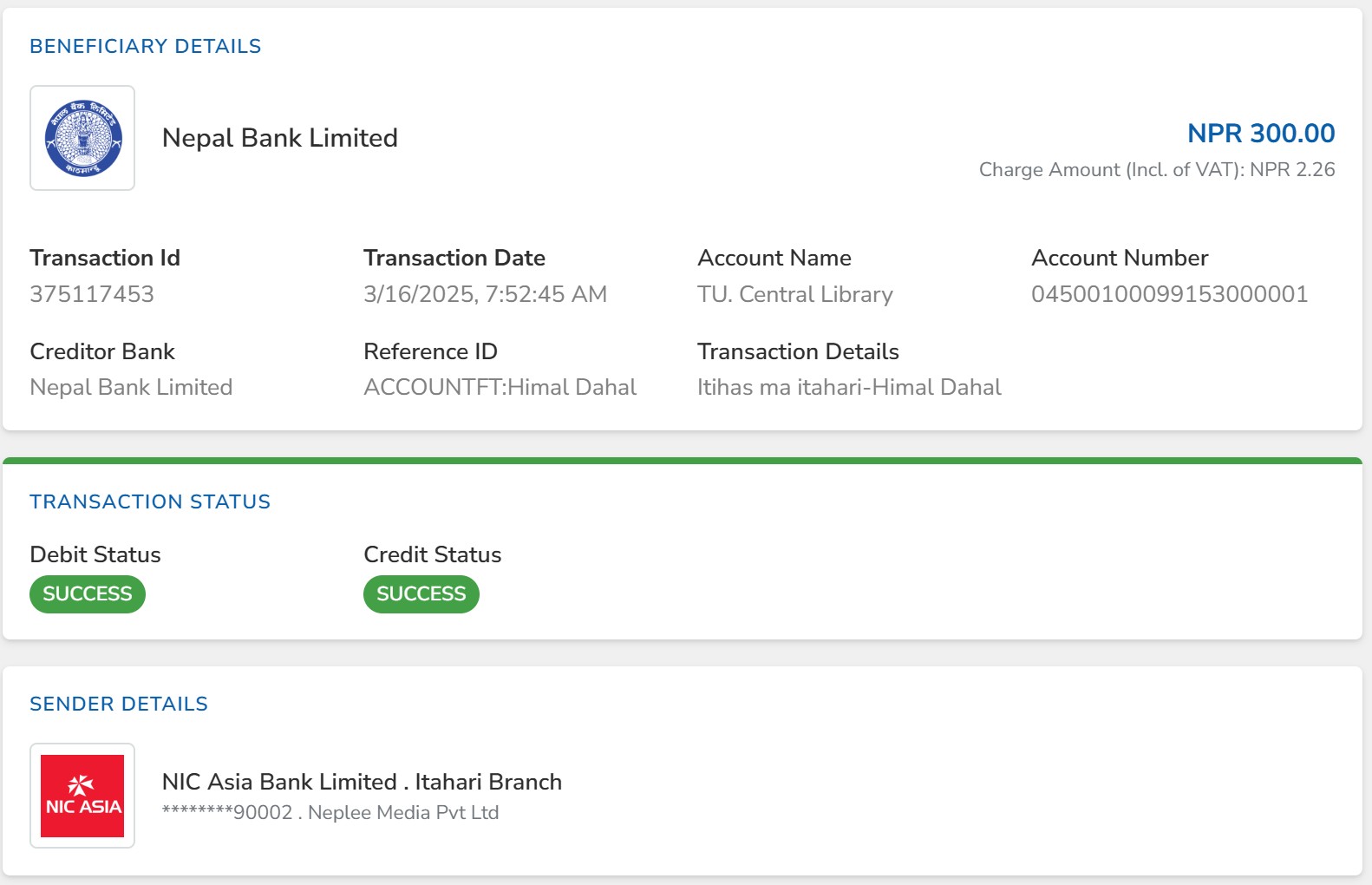Click the Account Number label
Viewport: 1372px width, 885px height.
[1120, 259]
